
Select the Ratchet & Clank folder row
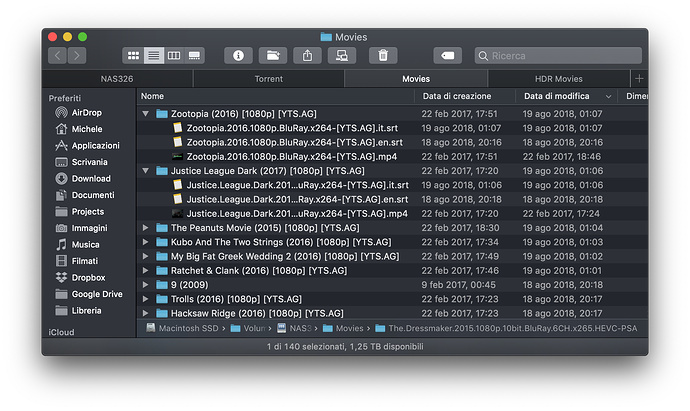pos(392,271)
